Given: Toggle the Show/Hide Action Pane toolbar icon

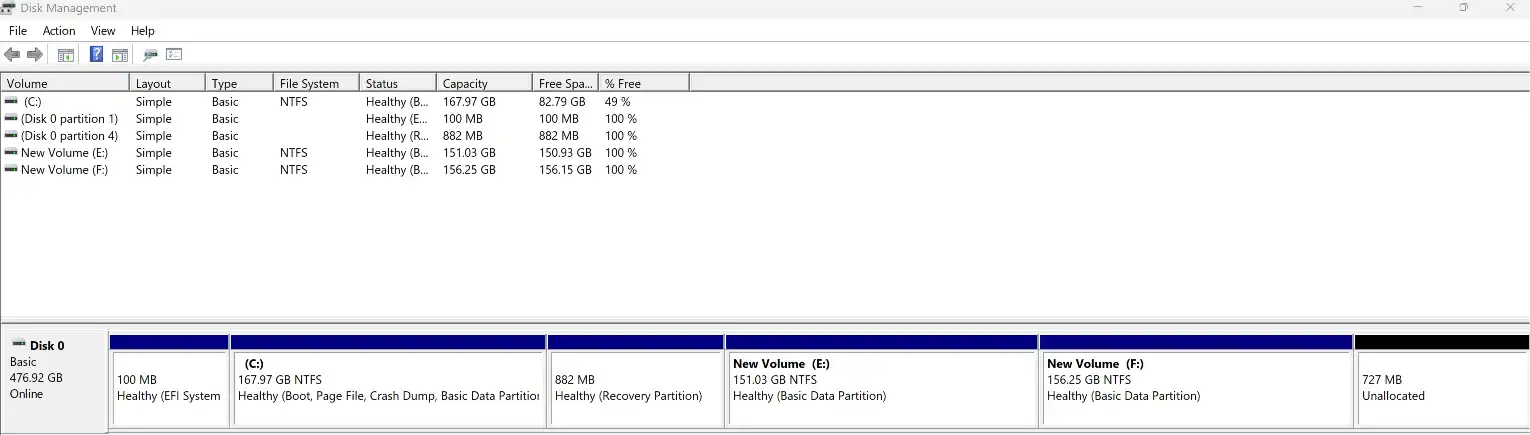Looking at the screenshot, I should click(x=120, y=55).
